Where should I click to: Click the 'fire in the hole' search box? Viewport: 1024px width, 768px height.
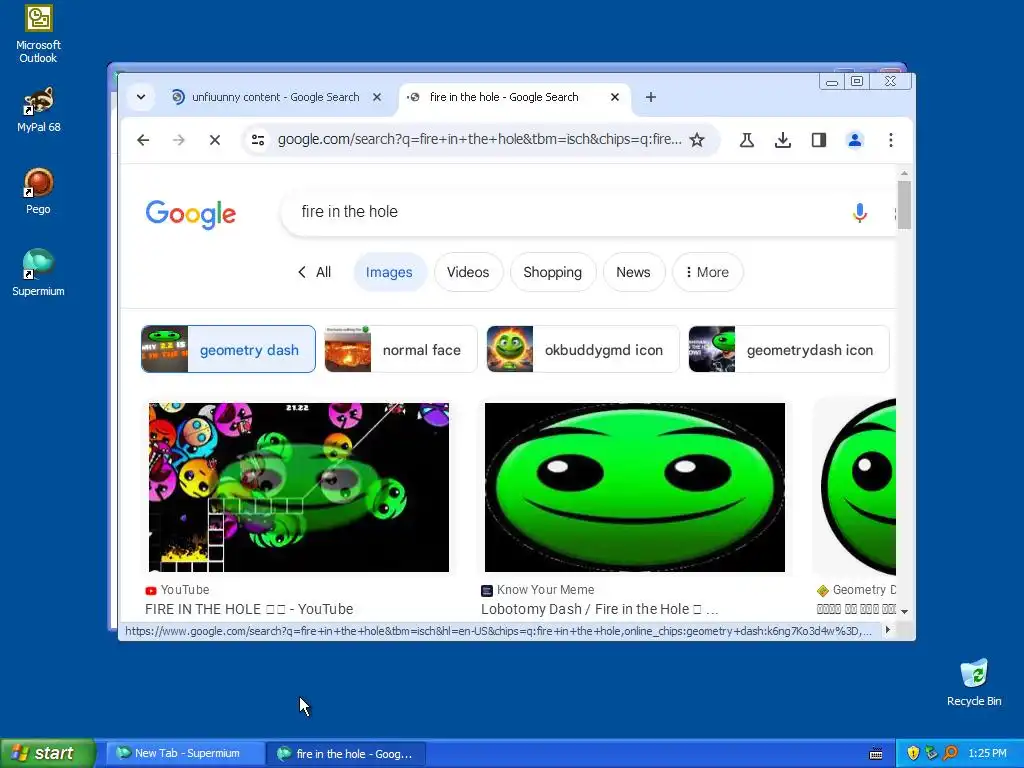point(568,212)
